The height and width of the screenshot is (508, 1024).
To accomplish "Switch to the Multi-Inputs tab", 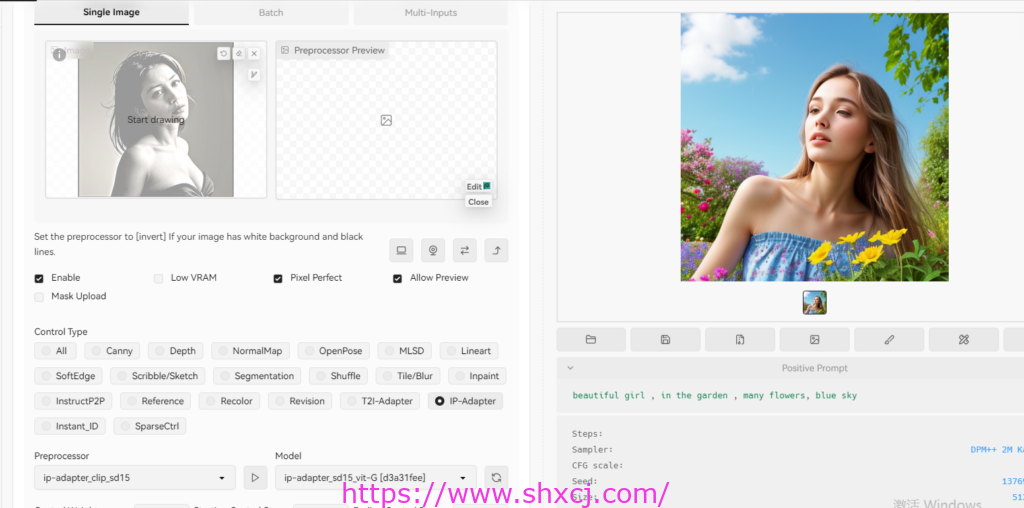I will (x=431, y=12).
